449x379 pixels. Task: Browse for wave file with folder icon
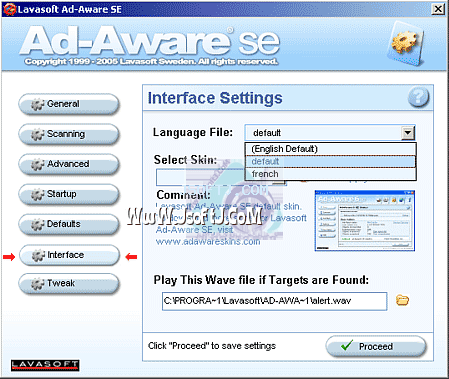click(402, 300)
